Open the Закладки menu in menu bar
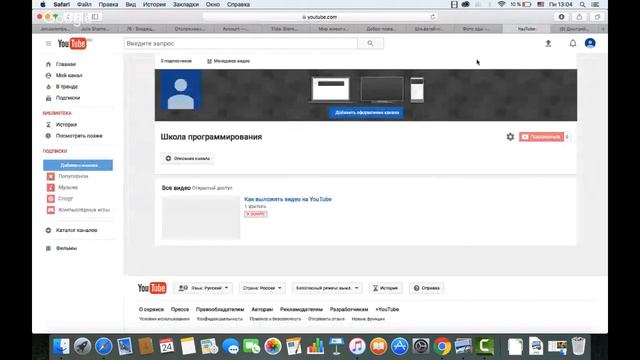The image size is (640, 360). (186, 4)
